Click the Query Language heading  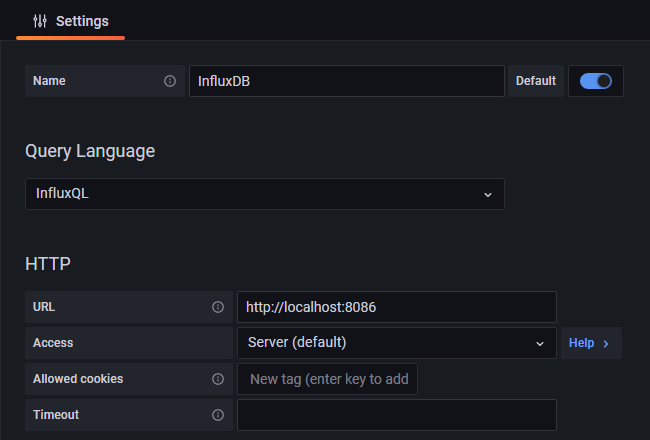(90, 151)
